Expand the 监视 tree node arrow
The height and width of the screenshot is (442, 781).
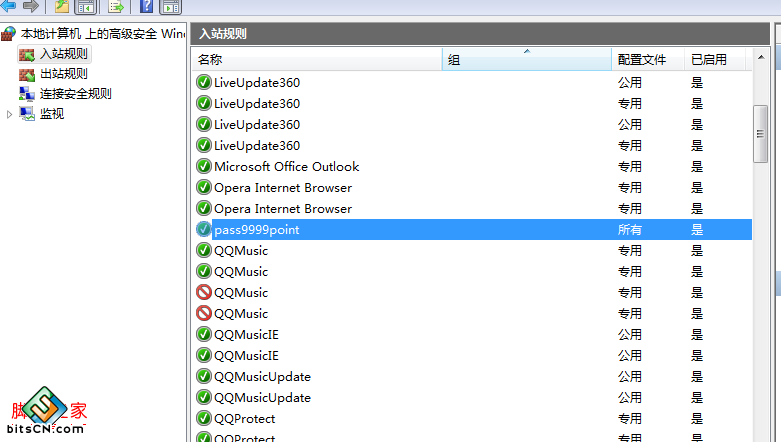coord(9,114)
